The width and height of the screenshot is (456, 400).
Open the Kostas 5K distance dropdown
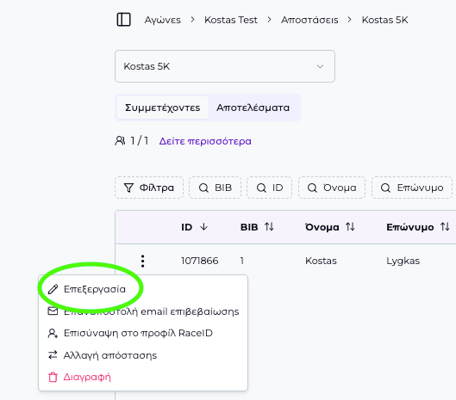[x=225, y=66]
